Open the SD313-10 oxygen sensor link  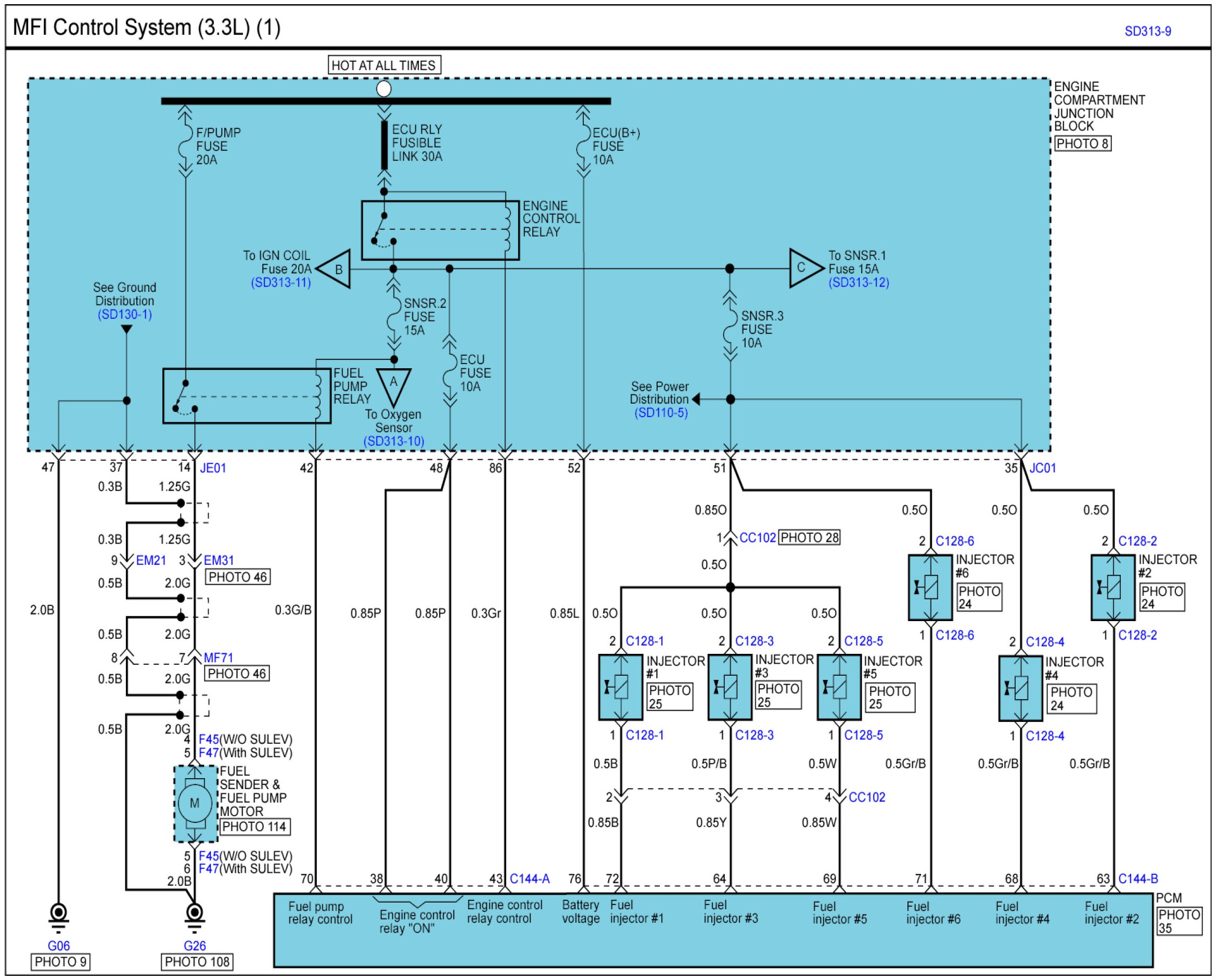393,441
